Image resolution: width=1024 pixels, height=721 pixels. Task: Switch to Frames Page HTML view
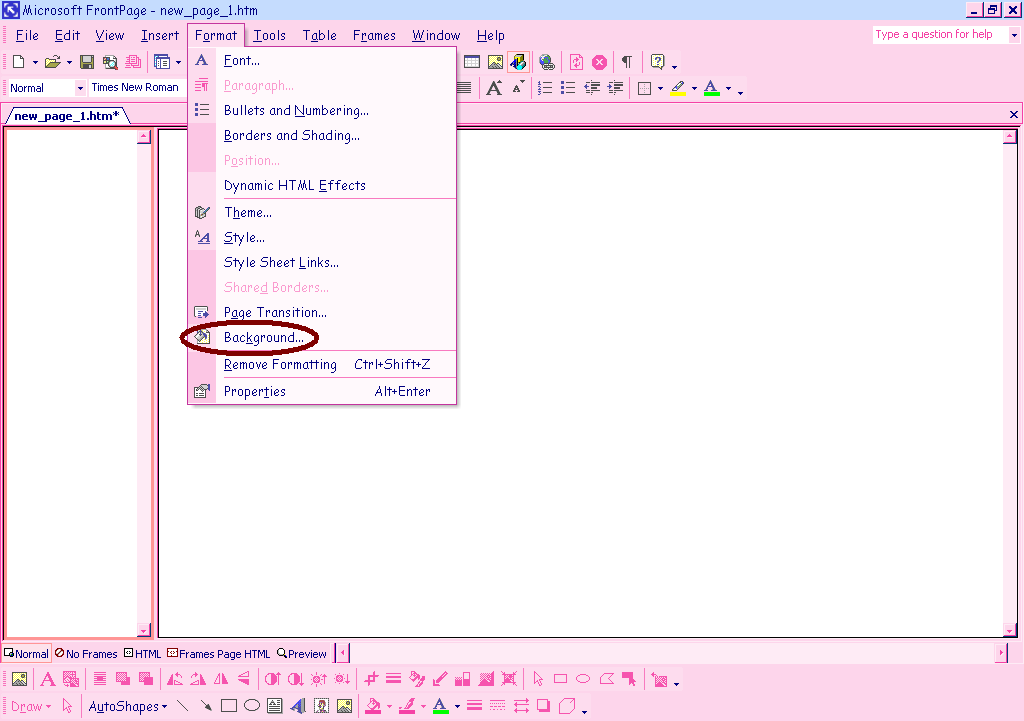click(x=218, y=654)
